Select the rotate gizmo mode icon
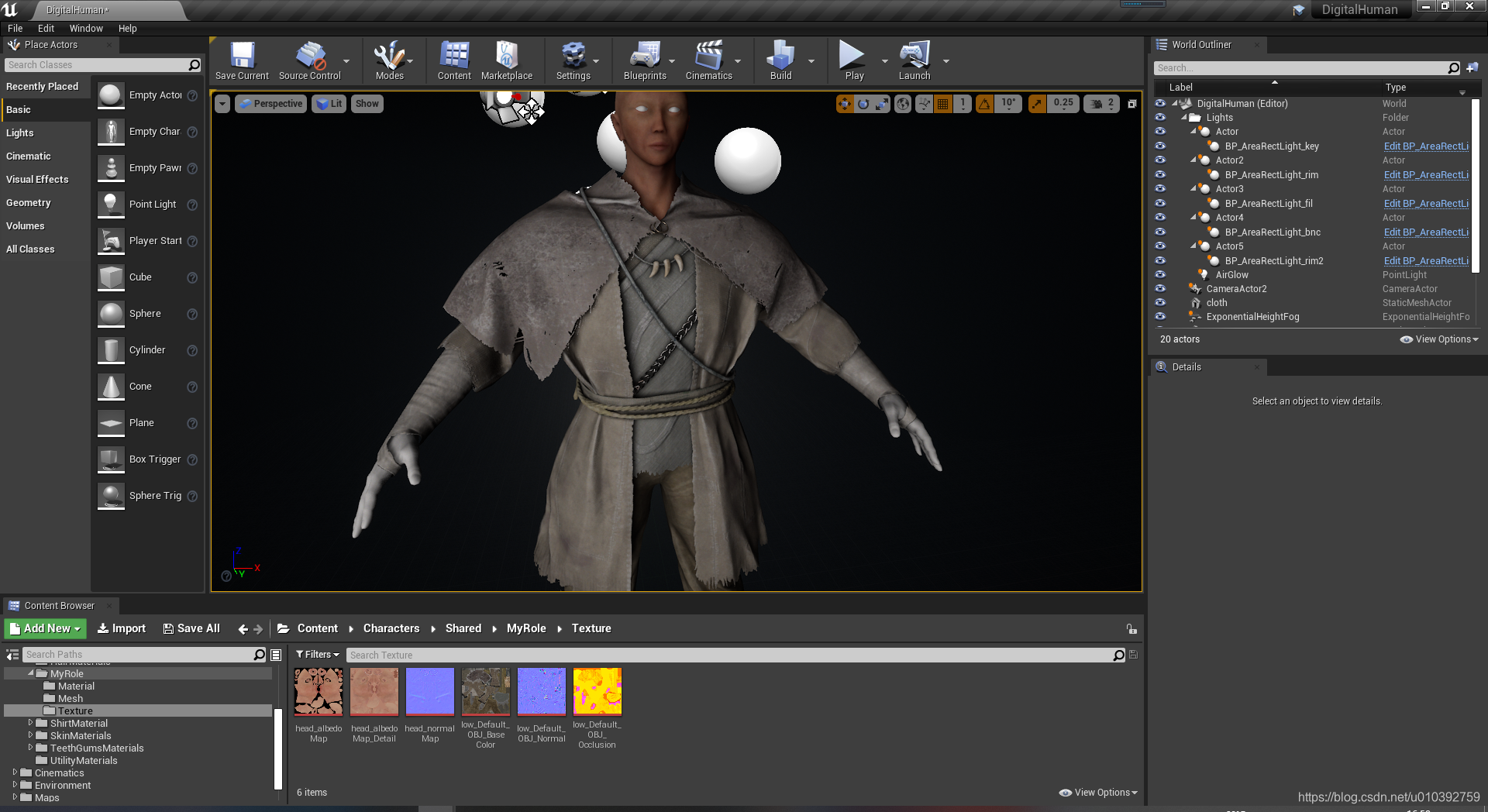1488x812 pixels. (863, 104)
